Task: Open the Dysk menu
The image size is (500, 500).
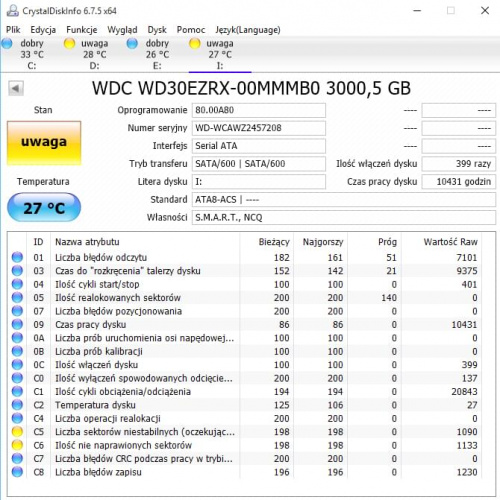Action: (x=157, y=30)
